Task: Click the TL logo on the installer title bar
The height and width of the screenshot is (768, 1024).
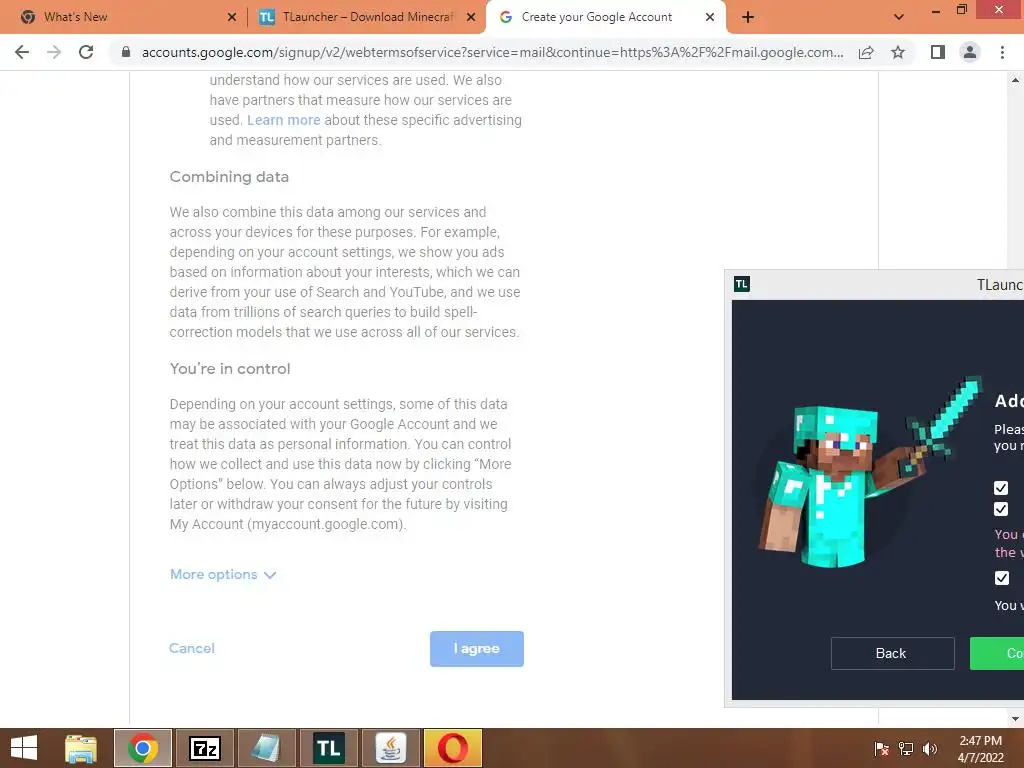Action: (x=742, y=284)
